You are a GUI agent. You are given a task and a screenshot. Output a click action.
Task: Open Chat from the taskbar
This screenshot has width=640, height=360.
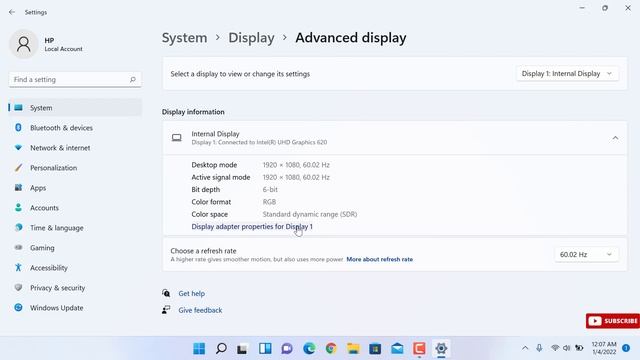pos(287,348)
